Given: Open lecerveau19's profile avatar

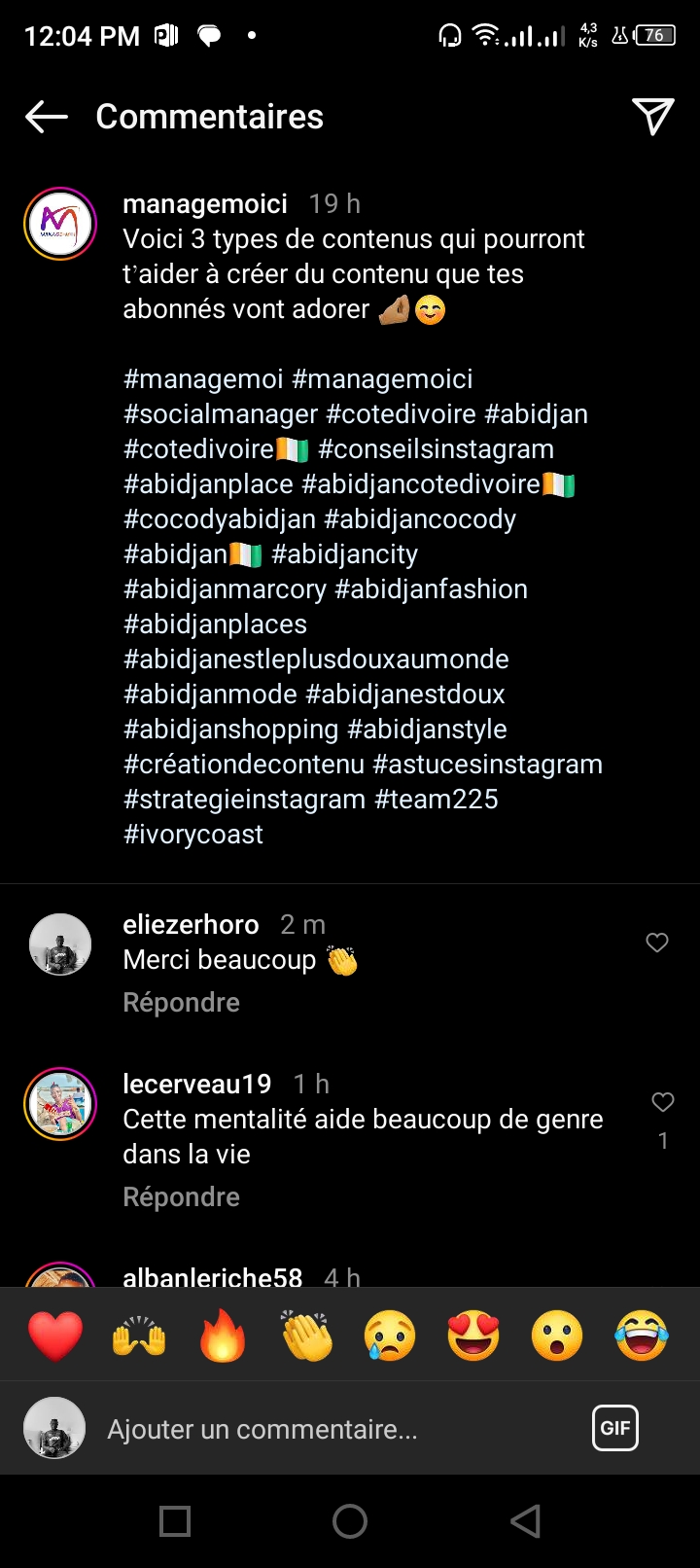Looking at the screenshot, I should coord(60,1104).
